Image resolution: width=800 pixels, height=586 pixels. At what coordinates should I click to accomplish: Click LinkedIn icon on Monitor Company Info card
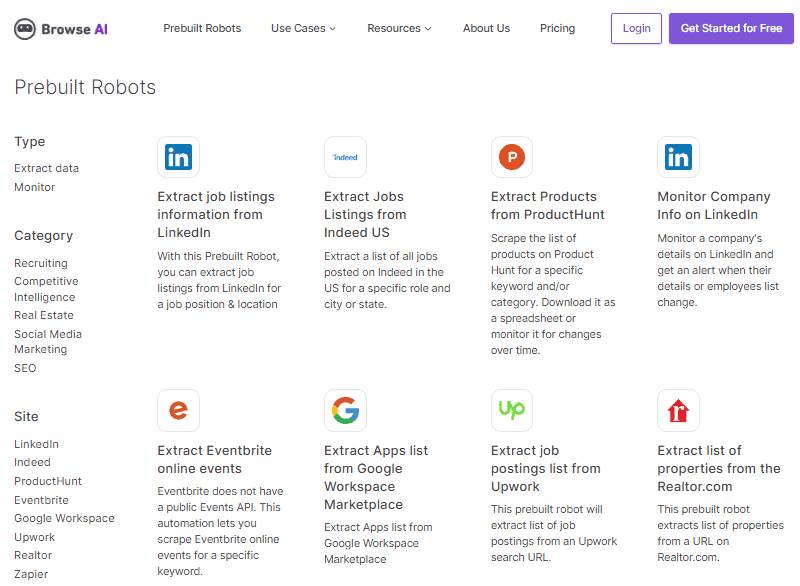click(678, 157)
